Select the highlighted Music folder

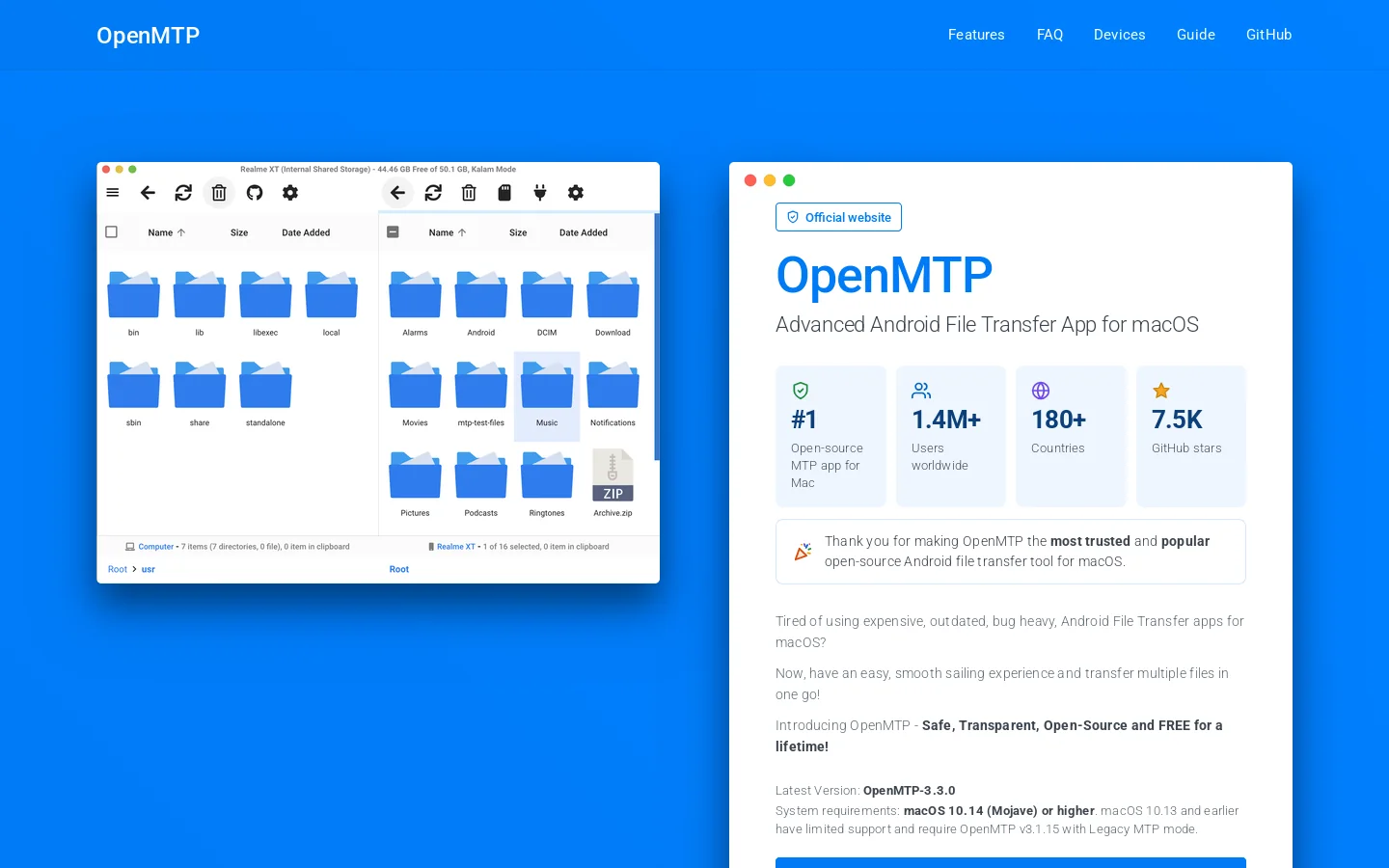tap(547, 396)
